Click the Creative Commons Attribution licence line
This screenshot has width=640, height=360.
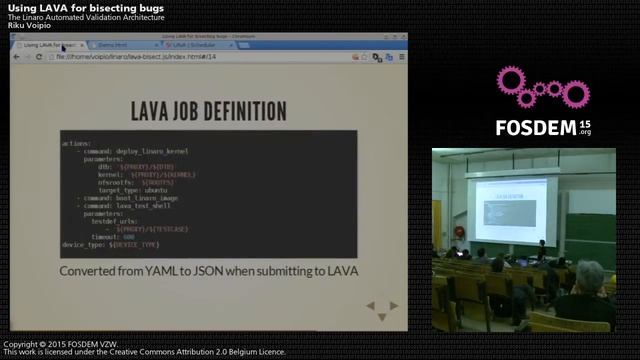144,352
